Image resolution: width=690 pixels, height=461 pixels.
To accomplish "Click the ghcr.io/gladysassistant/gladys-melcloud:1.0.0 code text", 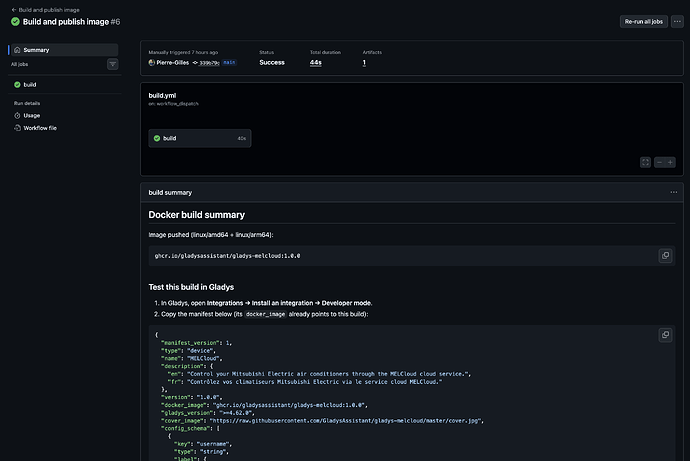I will tap(227, 256).
